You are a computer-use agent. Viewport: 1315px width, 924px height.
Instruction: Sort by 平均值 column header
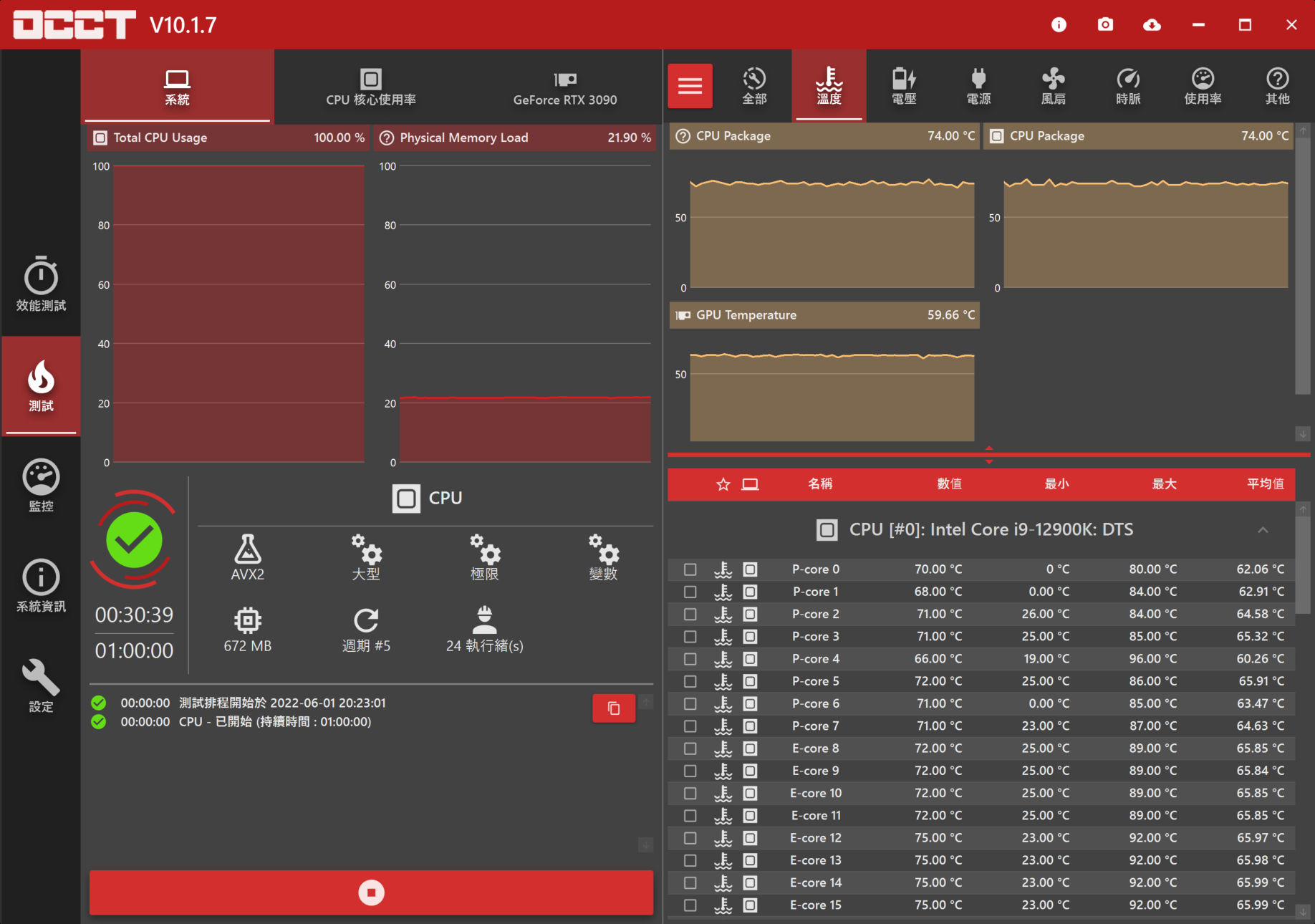pos(1266,484)
